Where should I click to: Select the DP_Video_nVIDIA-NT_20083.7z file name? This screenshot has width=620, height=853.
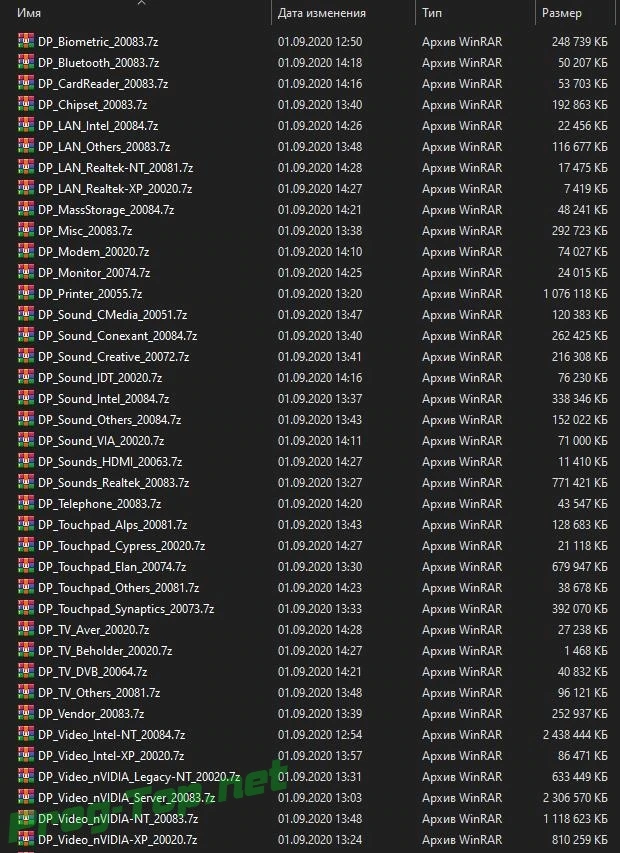[118, 819]
